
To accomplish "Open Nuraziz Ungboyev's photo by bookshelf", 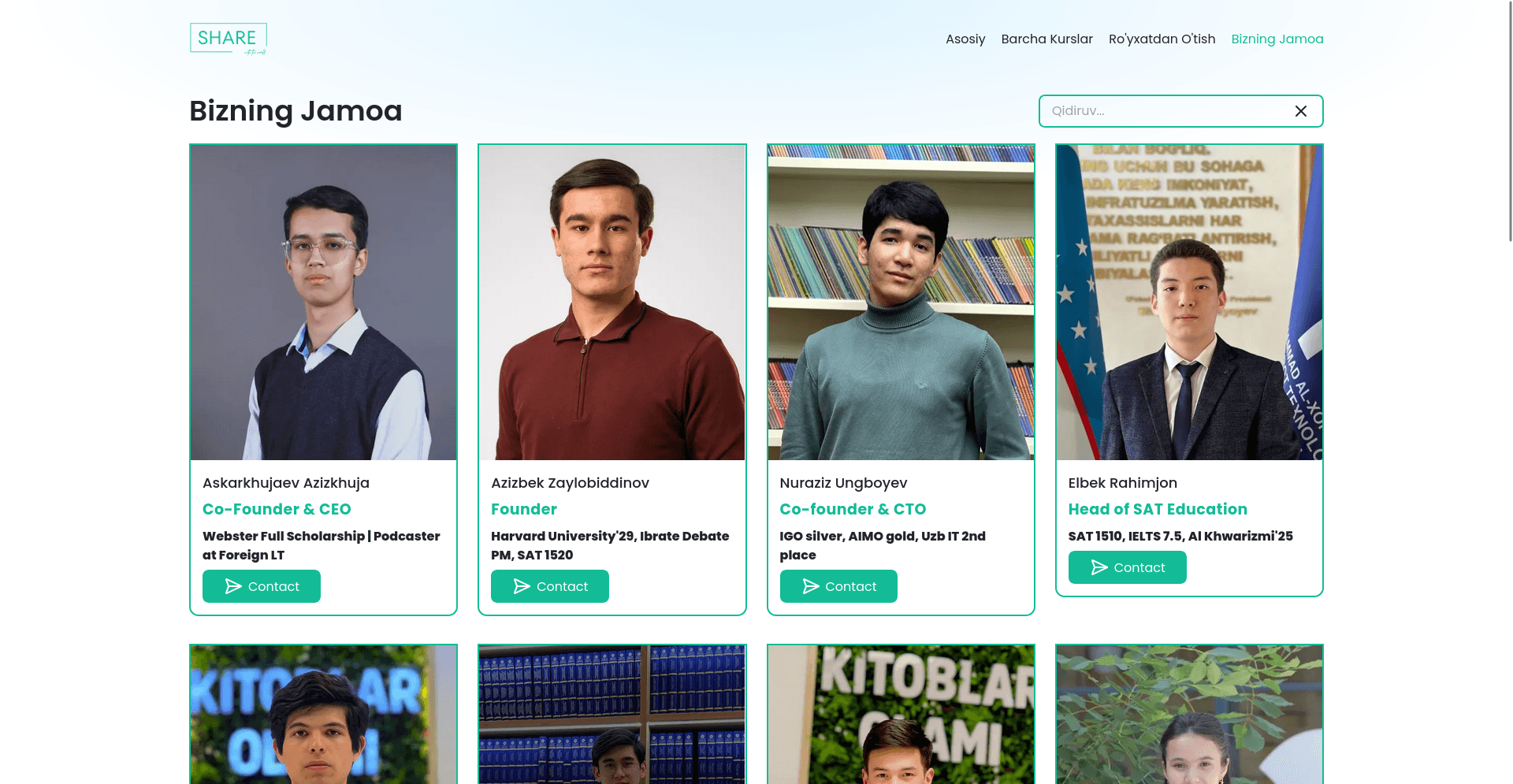I will click(x=901, y=303).
